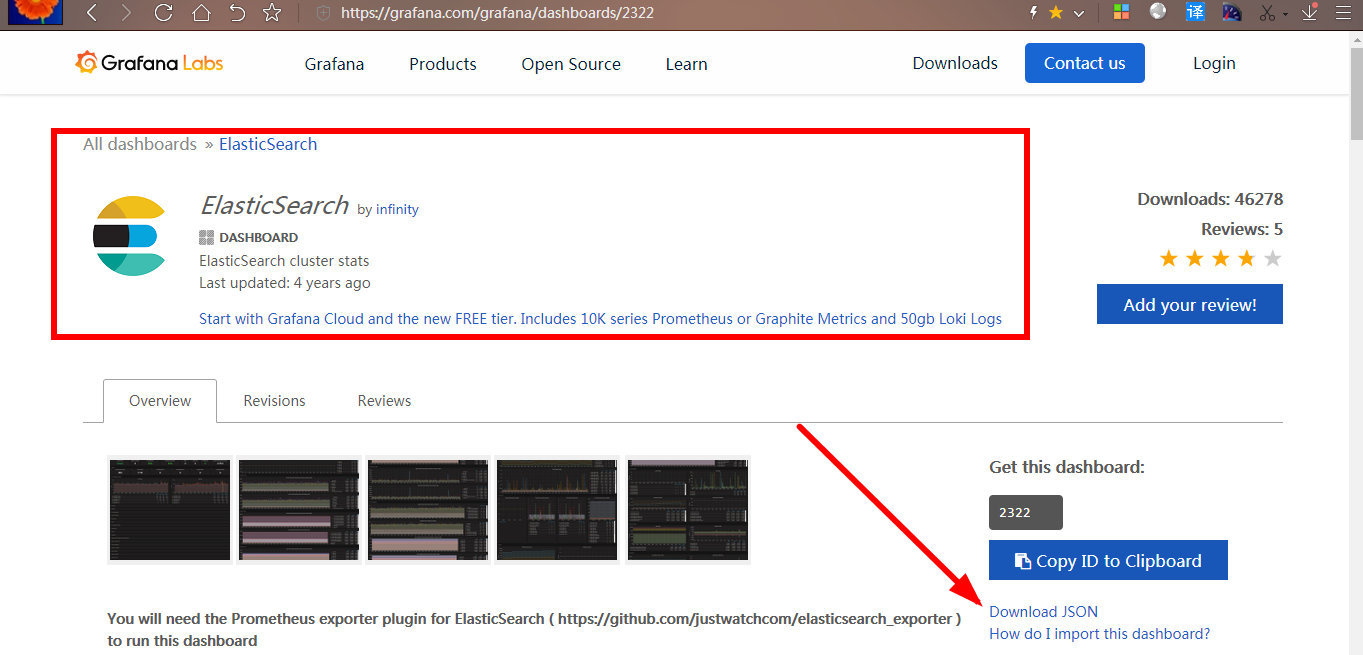Click Copy ID to Clipboard button
The image size is (1363, 655).
tap(1108, 561)
